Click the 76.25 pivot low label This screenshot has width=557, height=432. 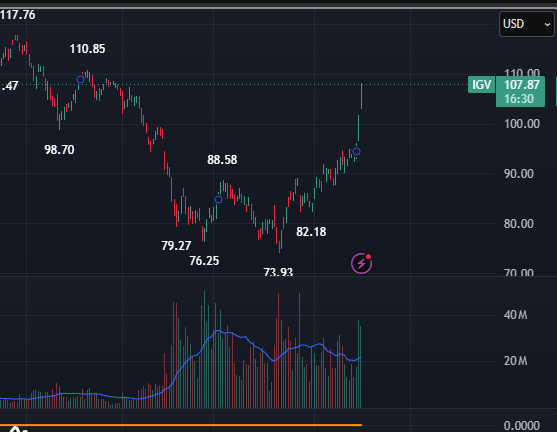click(204, 261)
